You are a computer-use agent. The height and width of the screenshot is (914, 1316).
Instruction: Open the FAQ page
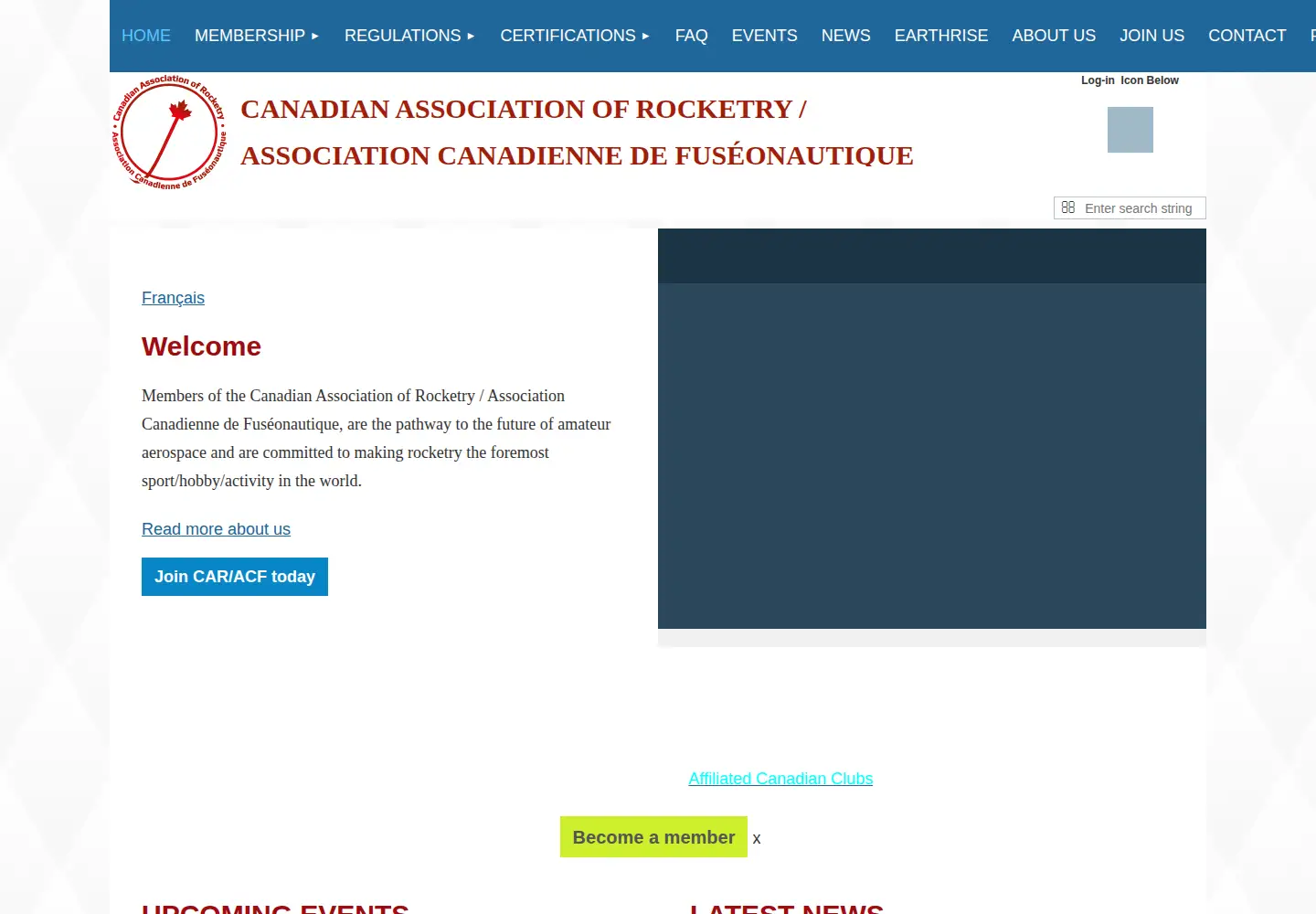[x=692, y=36]
